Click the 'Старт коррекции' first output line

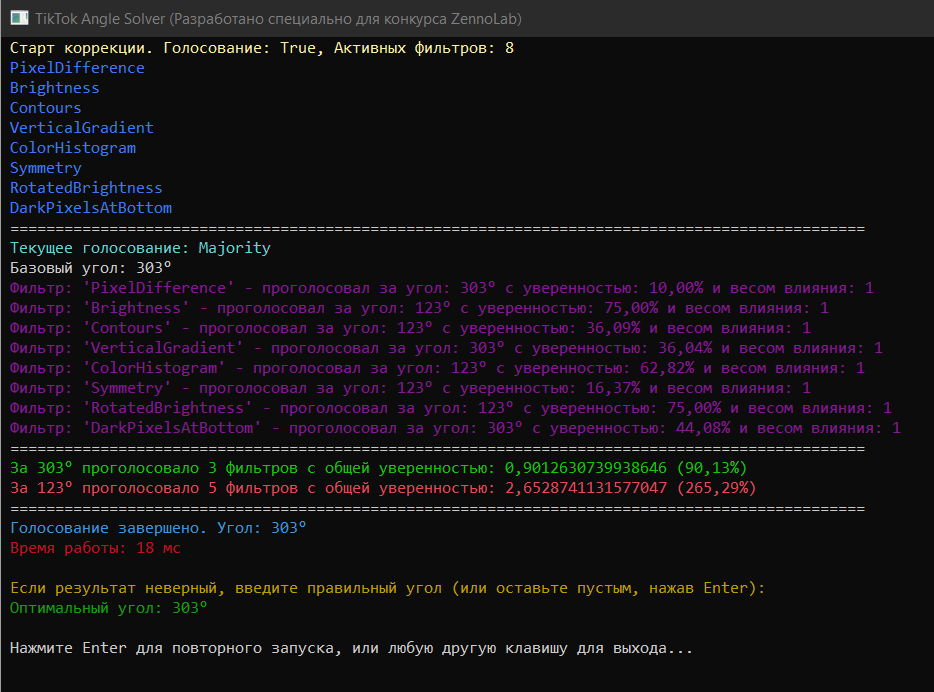coord(262,48)
